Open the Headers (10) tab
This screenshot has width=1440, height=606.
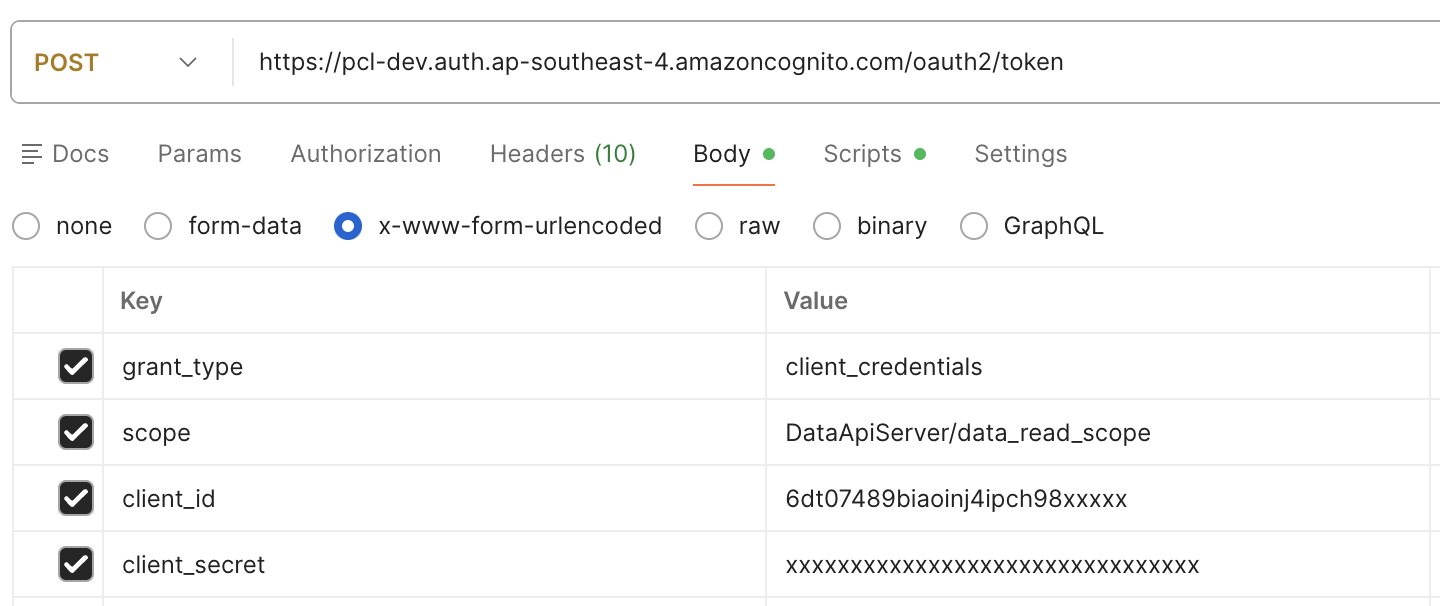pos(562,153)
